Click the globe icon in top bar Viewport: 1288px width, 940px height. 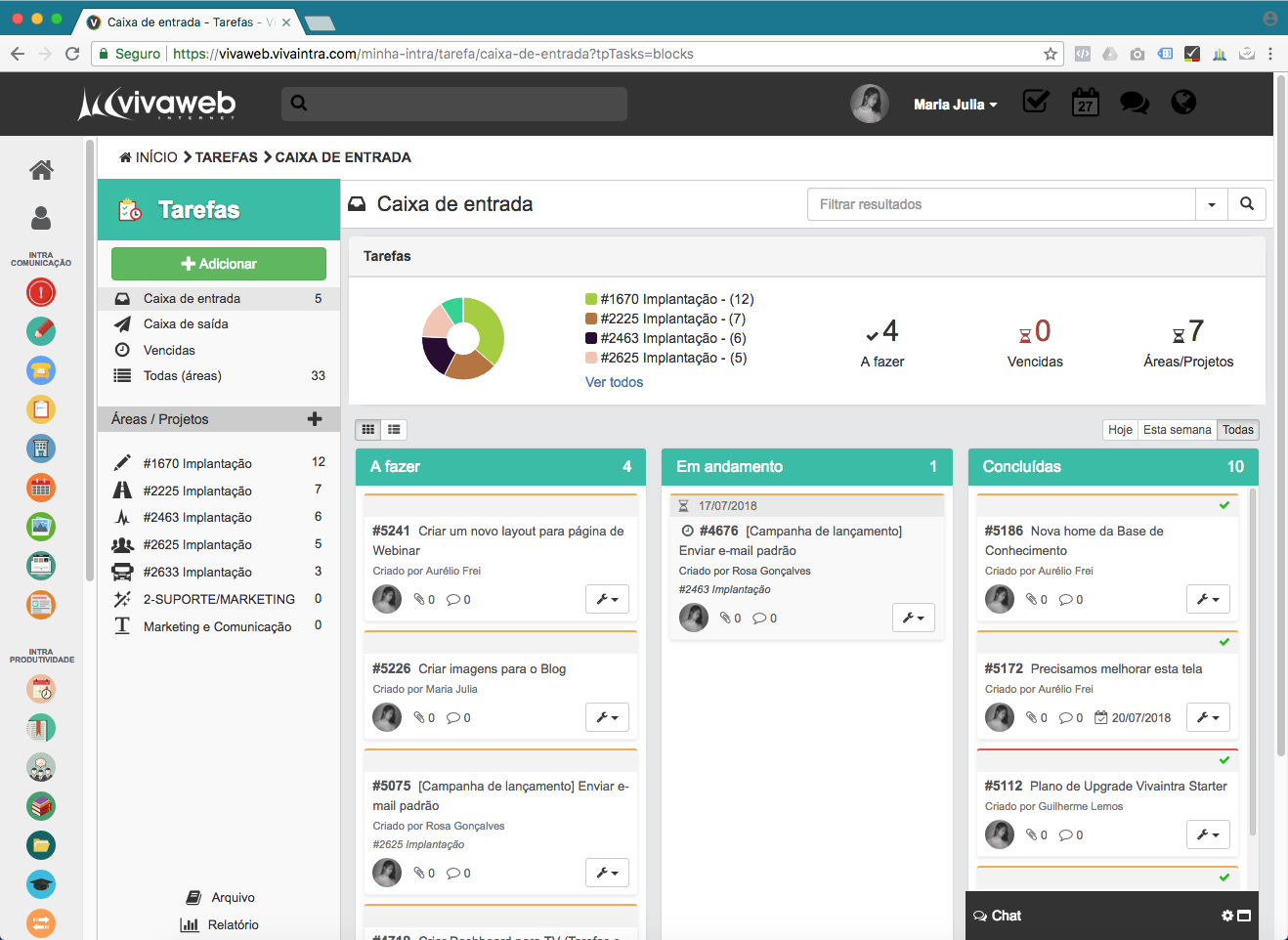pos(1183,103)
